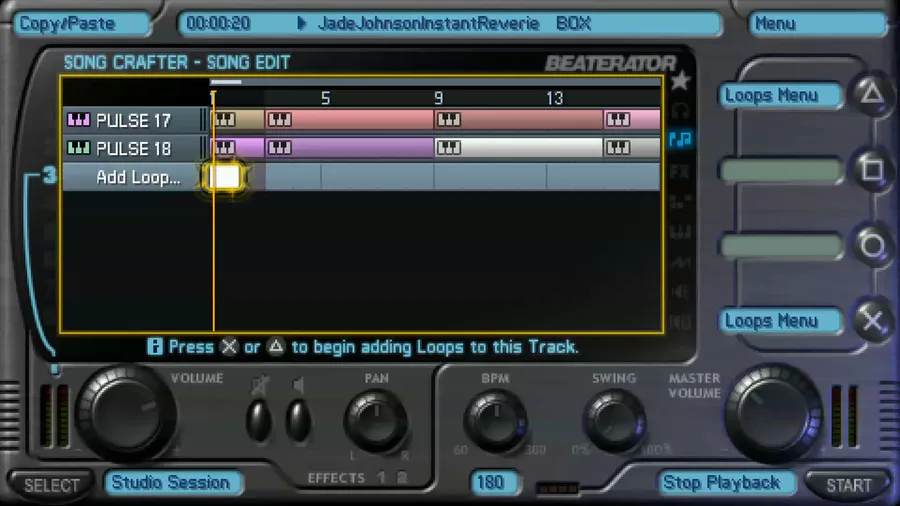Screen dimensions: 900x506
Task: Click Stop Playback
Action: [726, 482]
